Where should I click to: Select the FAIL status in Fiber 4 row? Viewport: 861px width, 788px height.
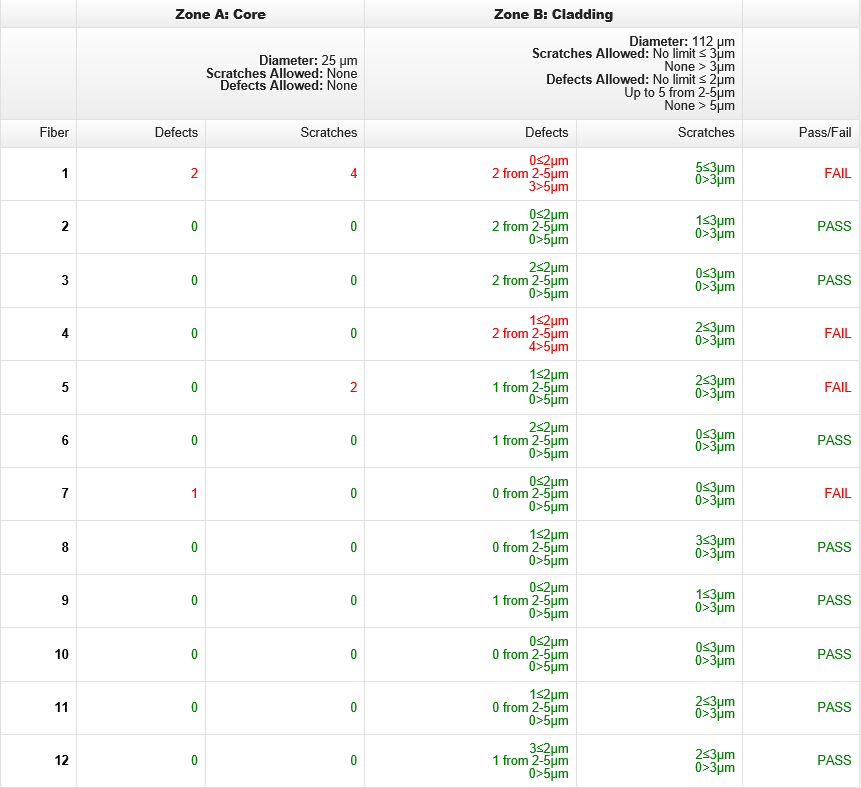(x=837, y=333)
